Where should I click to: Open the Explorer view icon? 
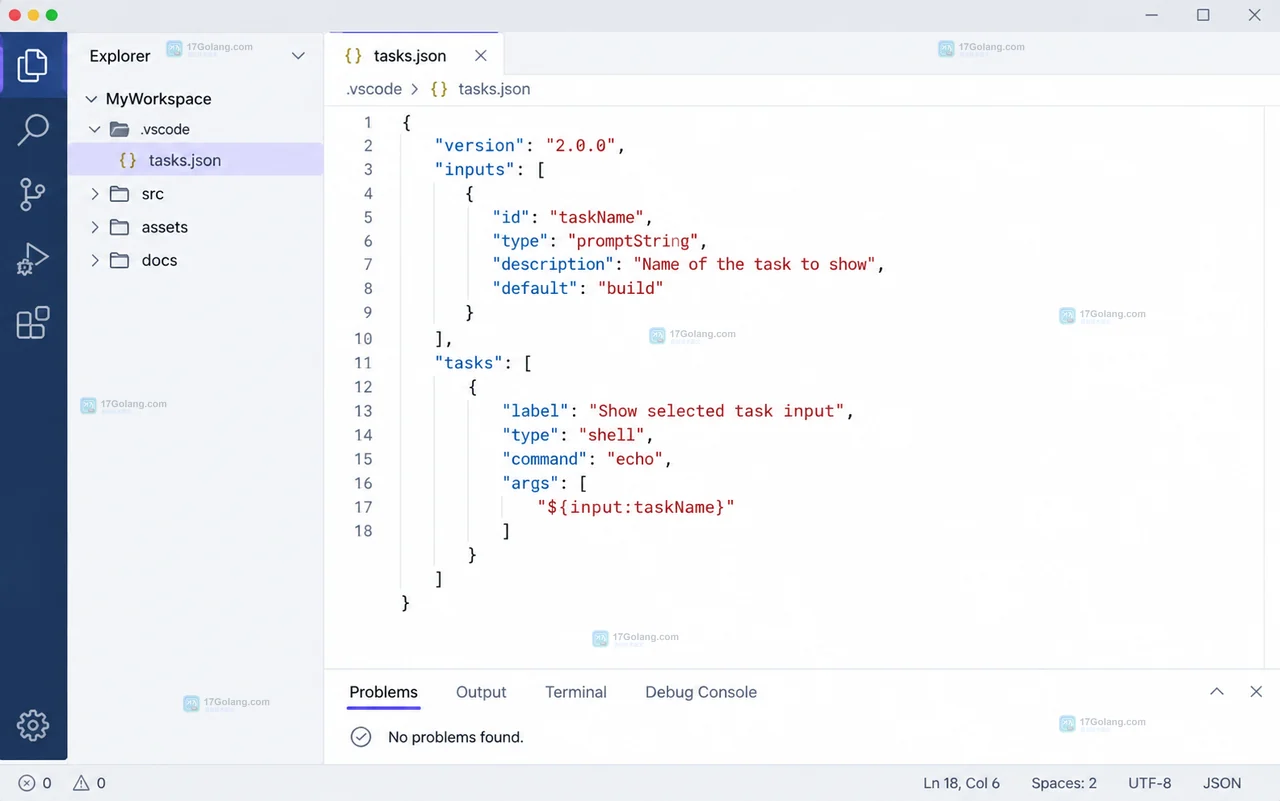click(x=33, y=65)
